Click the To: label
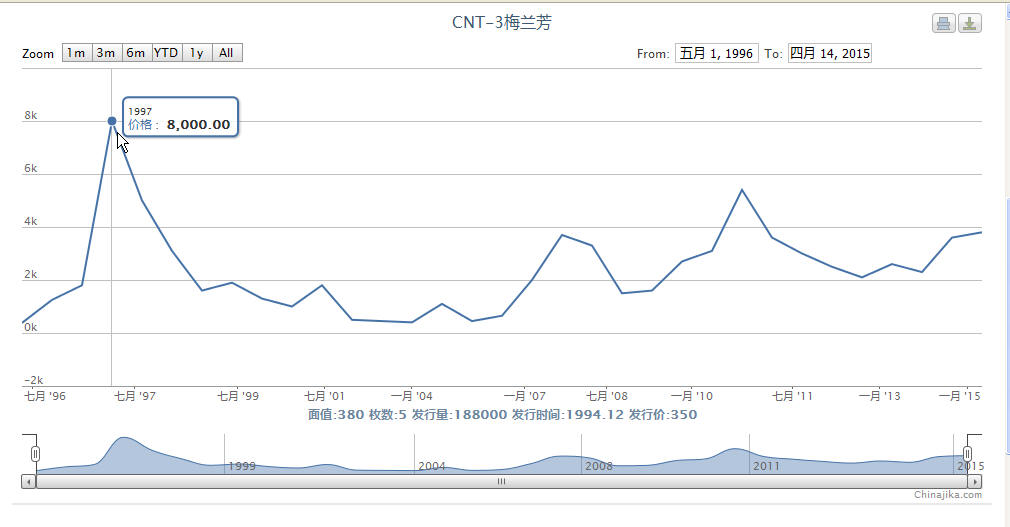Viewport: 1010px width, 527px height. (774, 54)
